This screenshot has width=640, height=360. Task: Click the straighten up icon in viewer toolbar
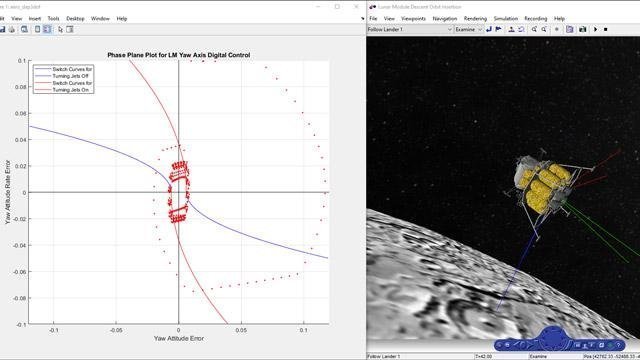[x=511, y=29]
